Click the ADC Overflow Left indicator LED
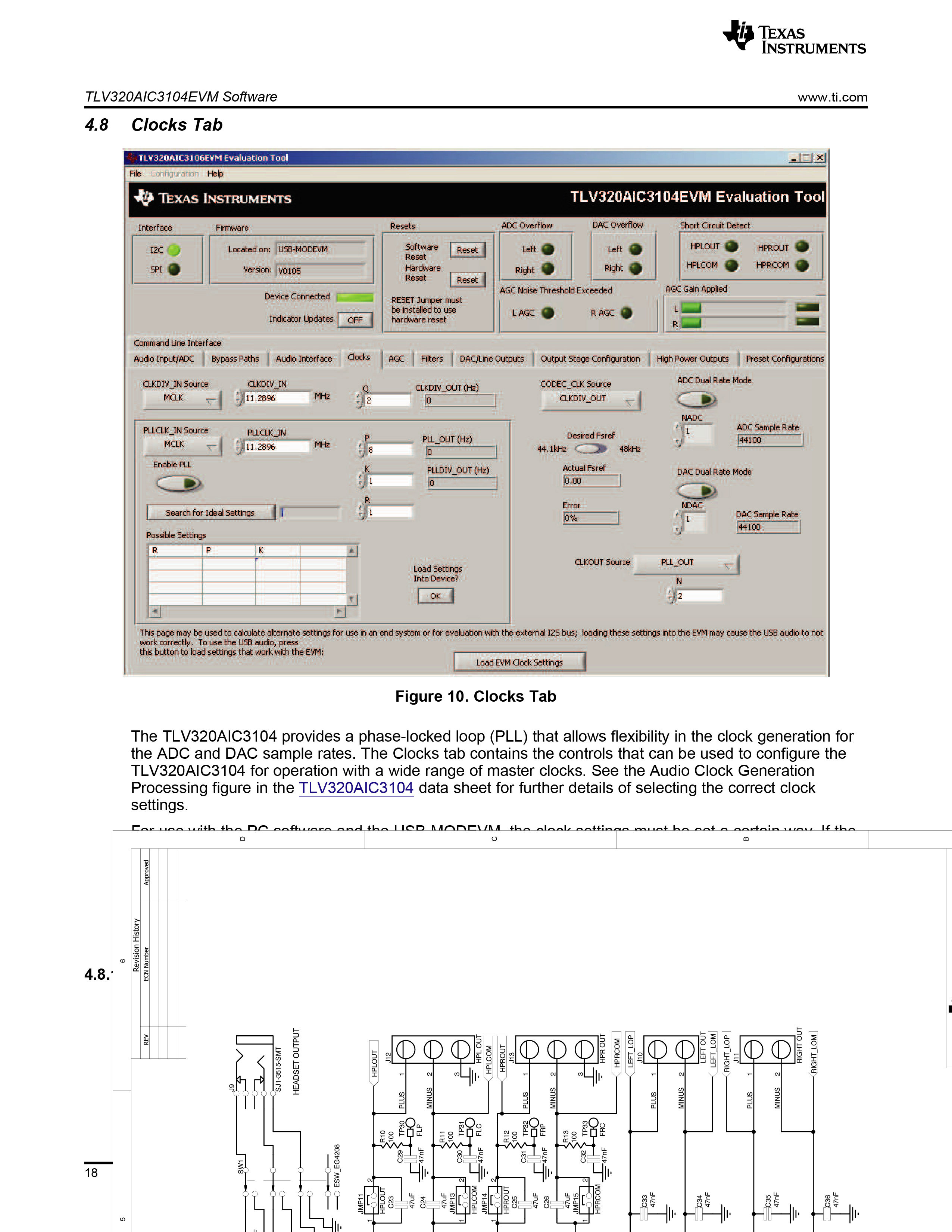Viewport: 952px width, 1232px height. click(547, 249)
